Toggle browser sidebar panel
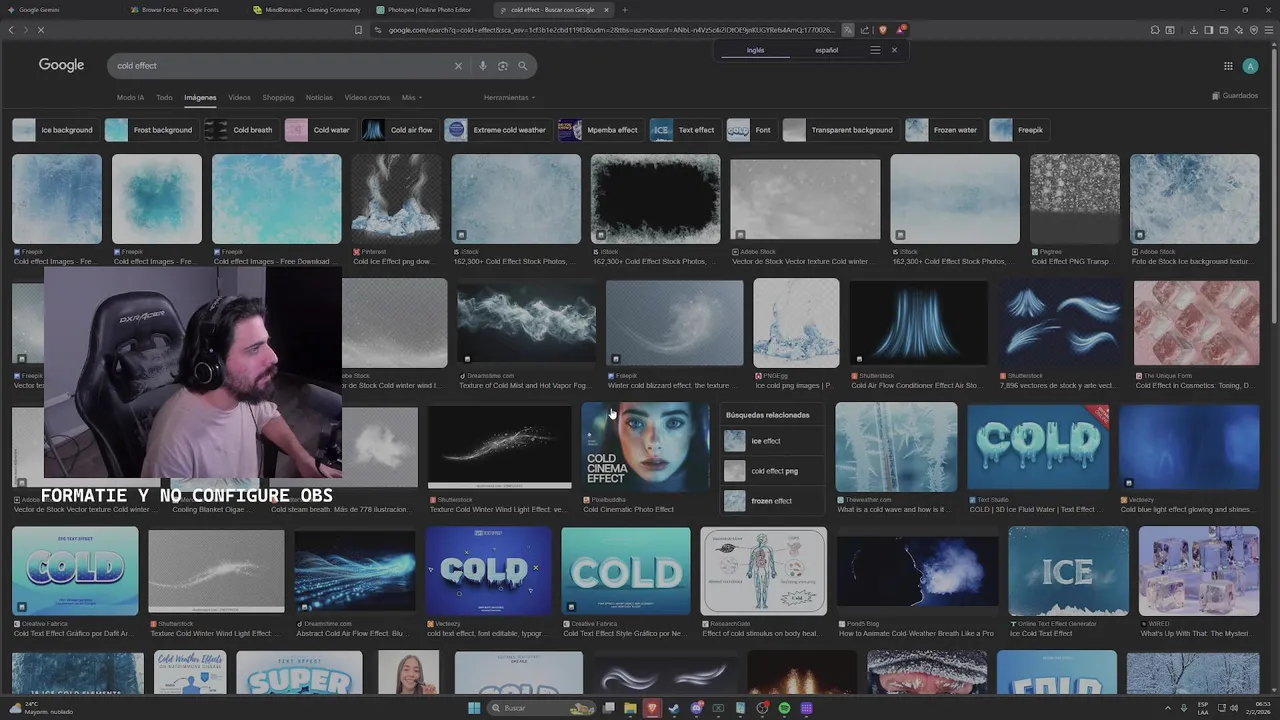 [x=1208, y=30]
